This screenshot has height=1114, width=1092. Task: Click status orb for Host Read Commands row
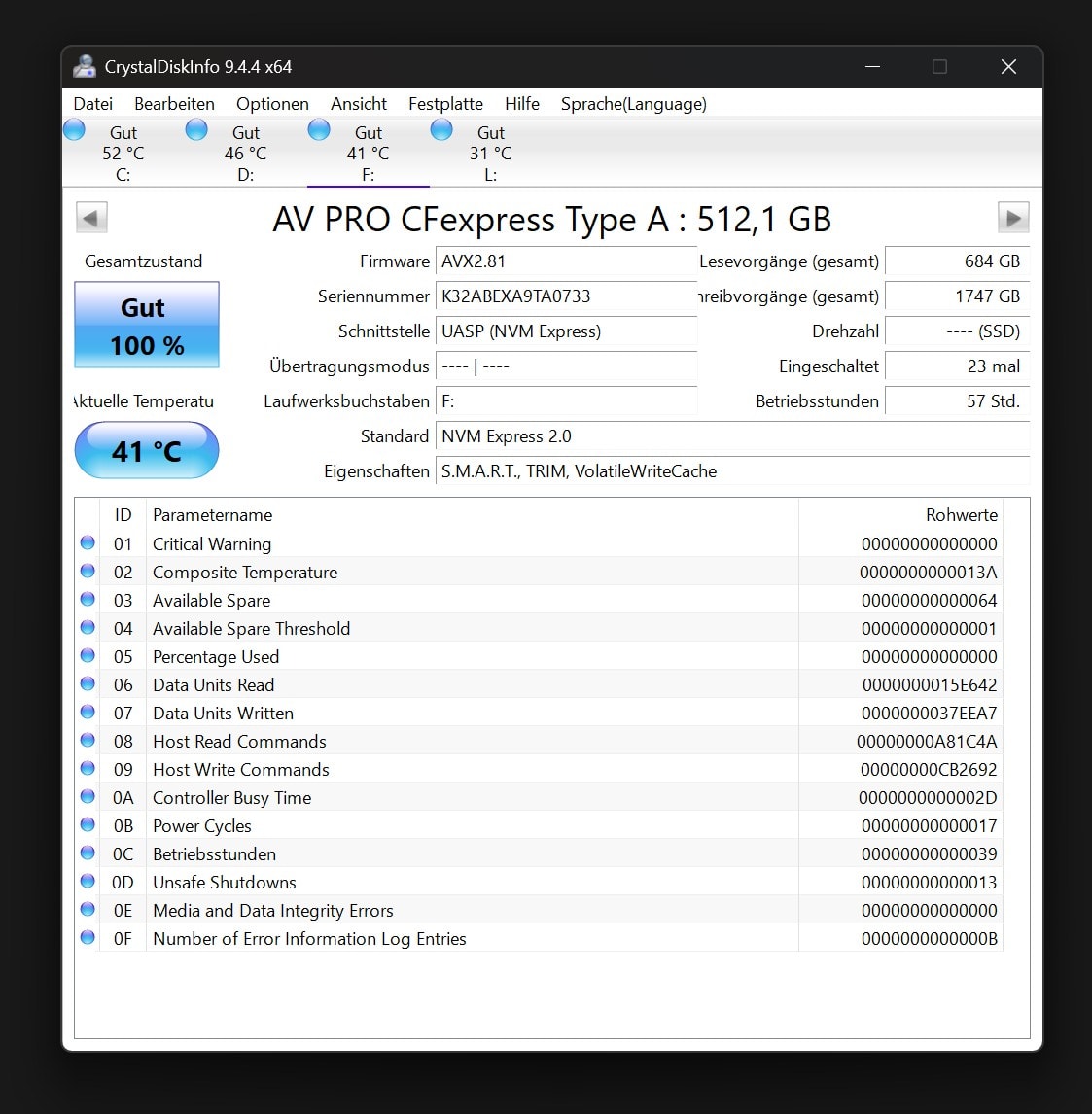click(x=88, y=741)
